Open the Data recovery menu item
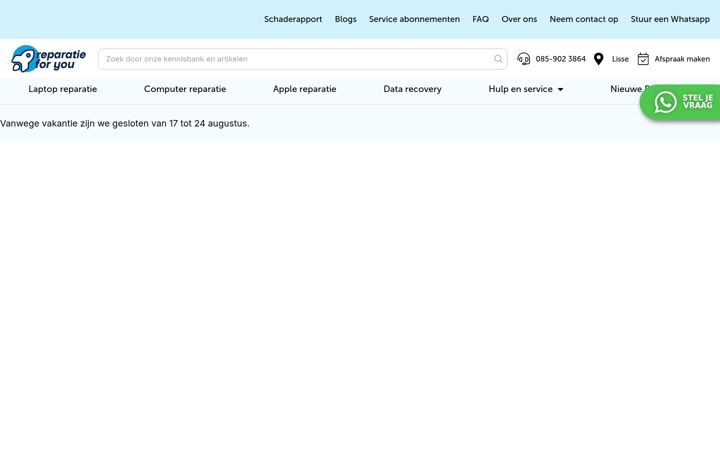This screenshot has height=450, width=720. pos(412,89)
